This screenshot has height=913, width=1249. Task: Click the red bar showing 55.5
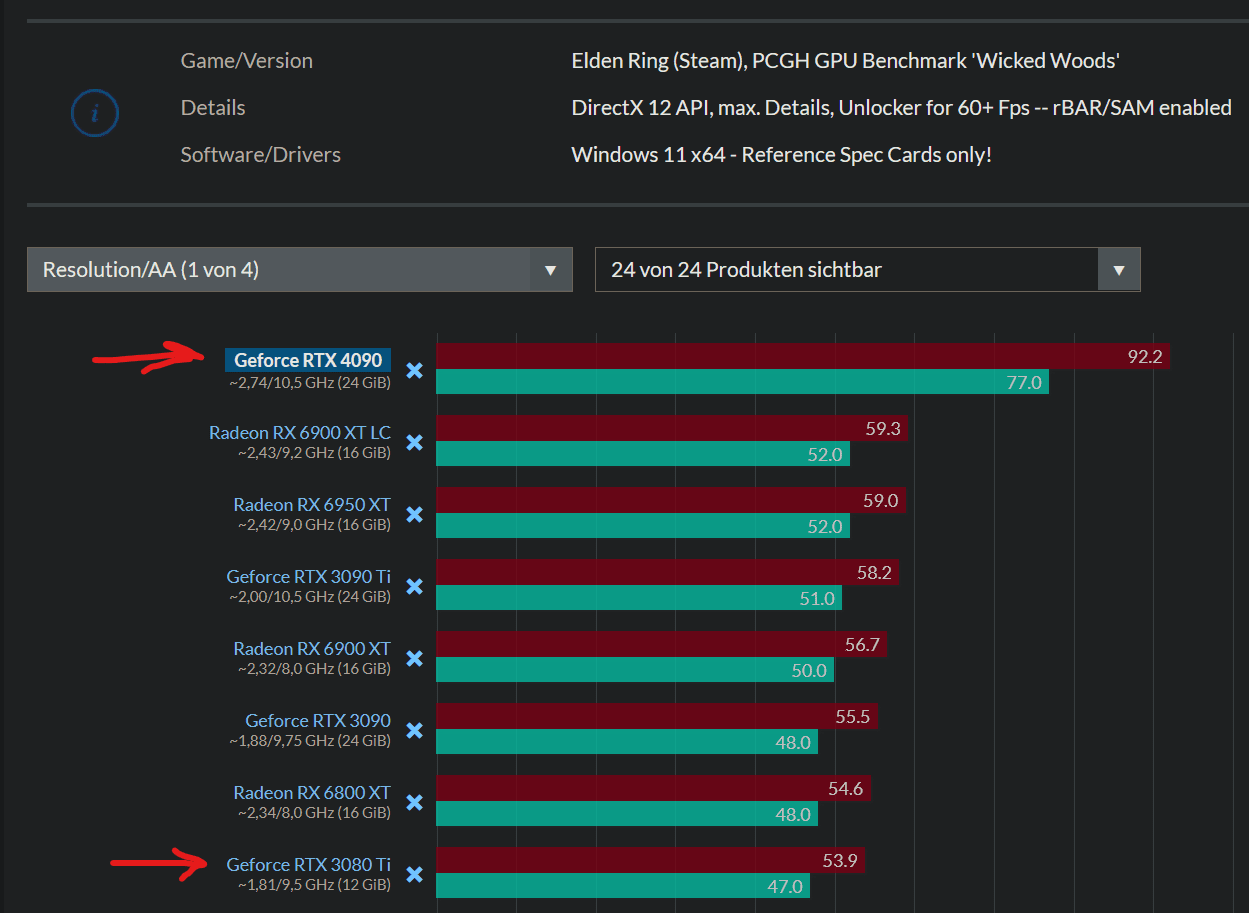tap(657, 717)
